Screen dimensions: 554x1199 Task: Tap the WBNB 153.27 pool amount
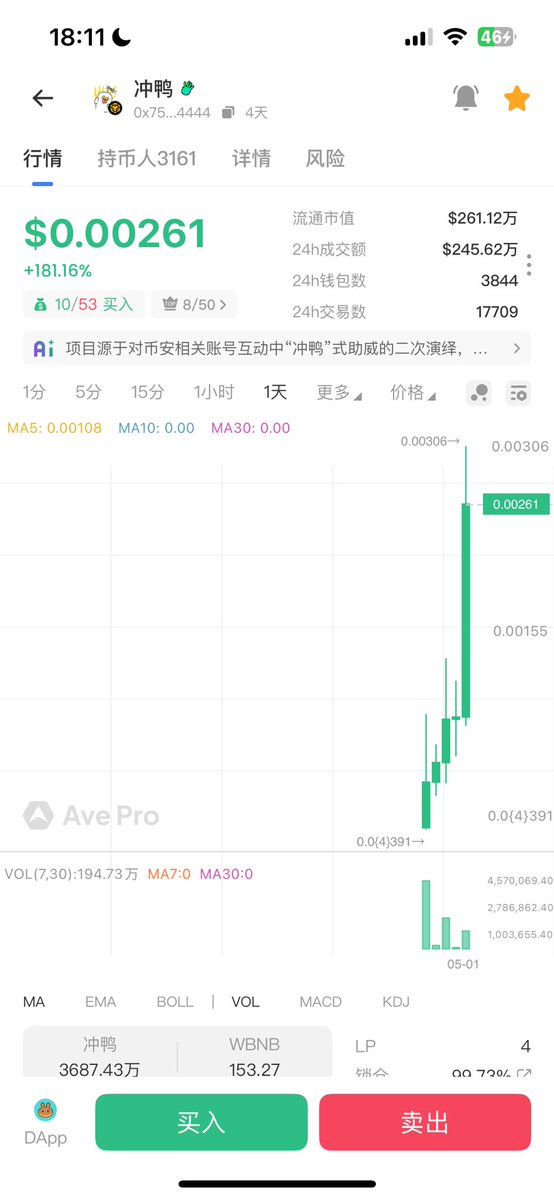click(255, 1057)
